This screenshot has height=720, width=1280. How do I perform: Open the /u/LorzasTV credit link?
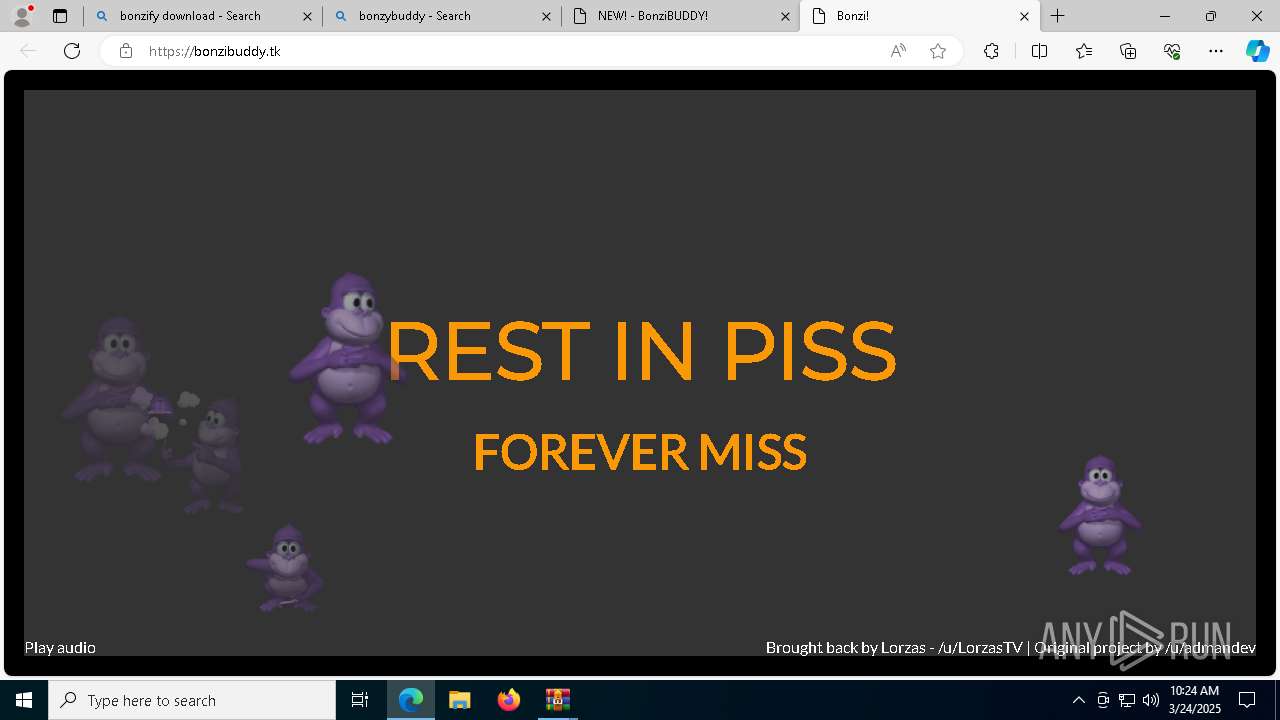(x=980, y=648)
